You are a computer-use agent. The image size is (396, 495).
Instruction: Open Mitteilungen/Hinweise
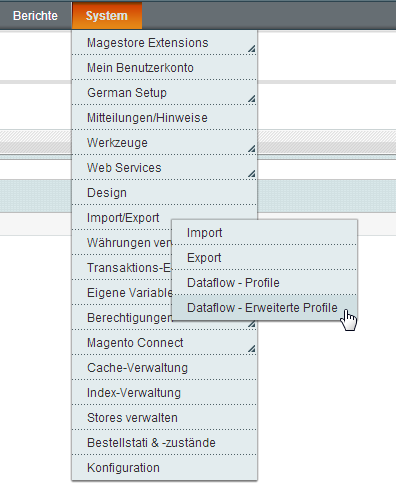tap(164, 118)
